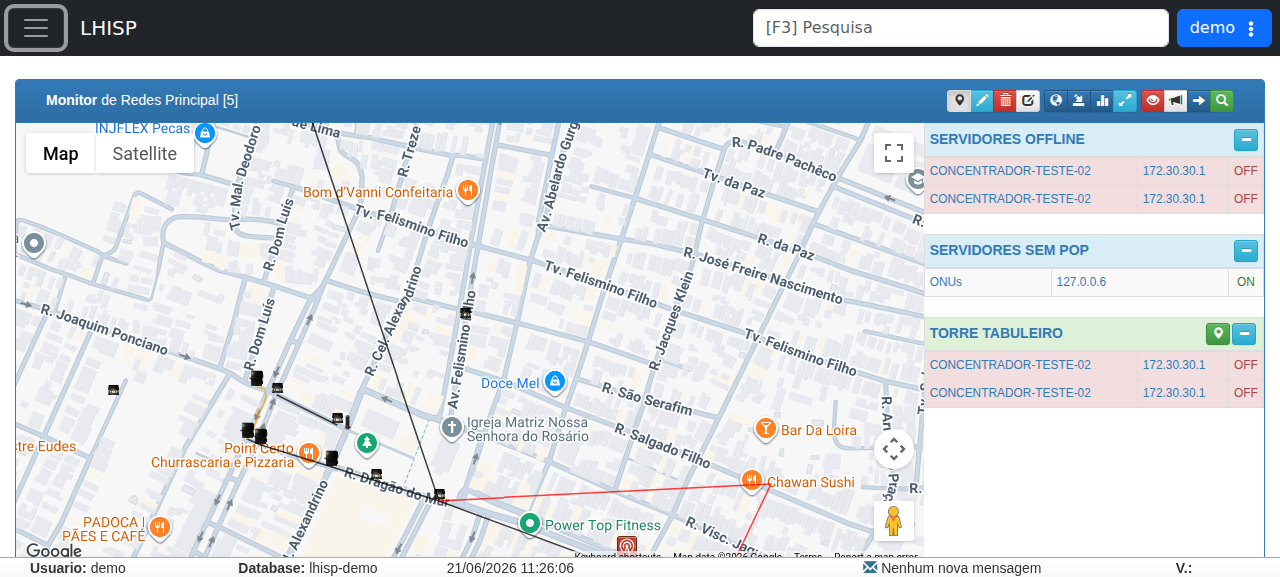The height and width of the screenshot is (577, 1280).
Task: Select the map marker tool in the toolbar
Action: tap(959, 100)
